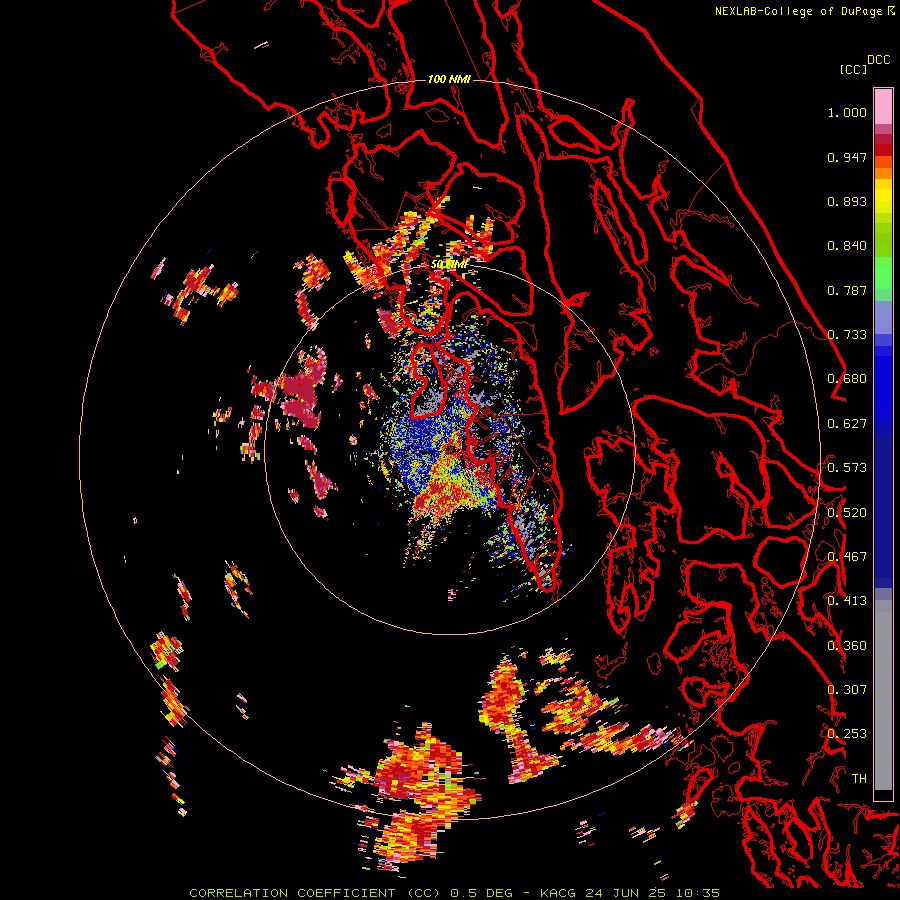This screenshot has width=900, height=900.
Task: Click the KACG radar site identifier
Action: tap(557, 893)
